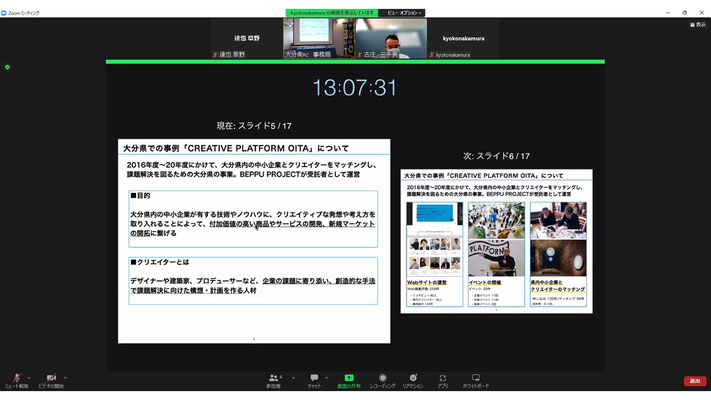Click the next slide 6 preview
The image size is (711, 400).
pyautogui.click(x=497, y=241)
